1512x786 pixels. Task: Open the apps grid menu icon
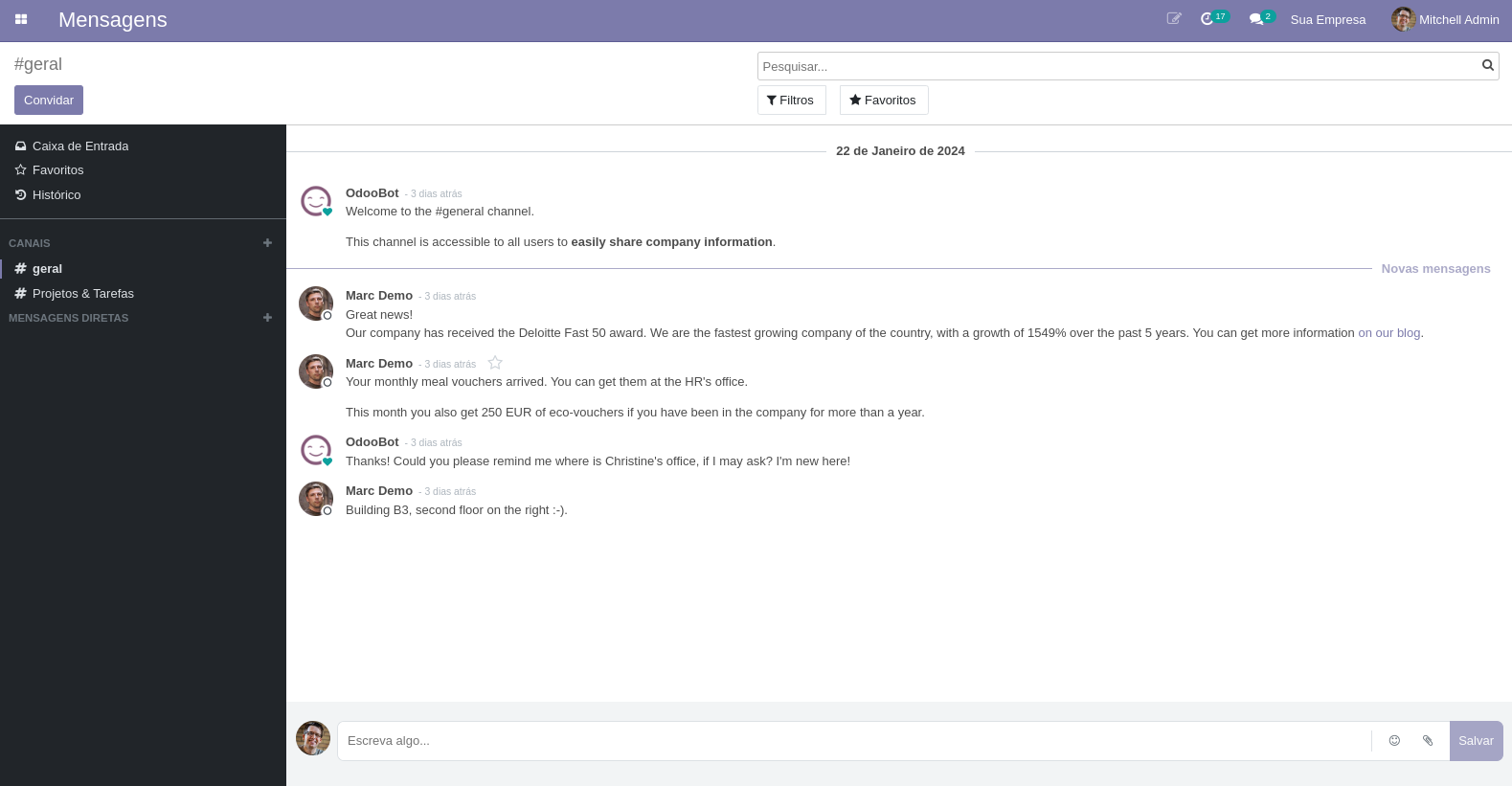pyautogui.click(x=21, y=19)
